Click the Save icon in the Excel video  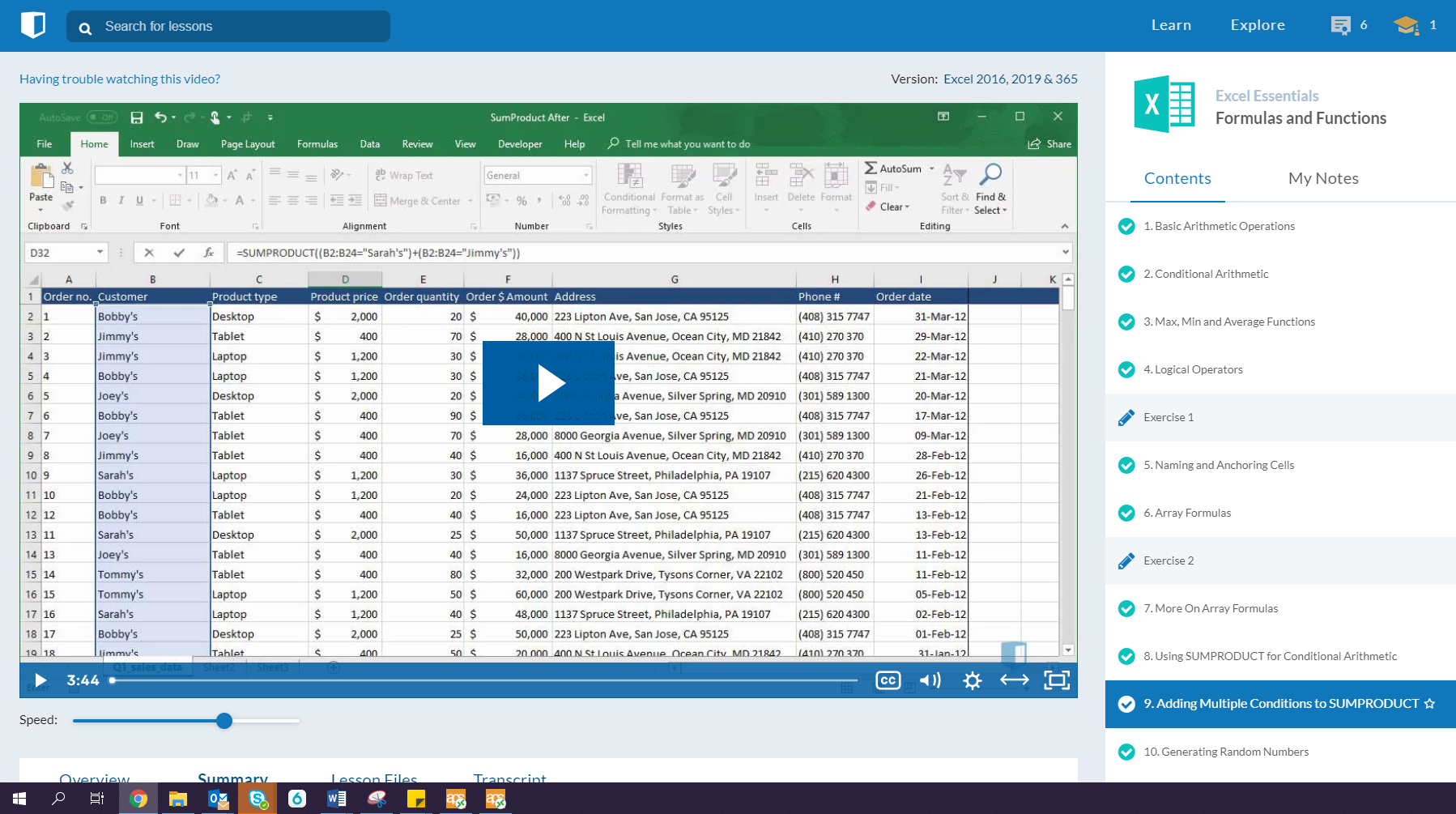137,117
